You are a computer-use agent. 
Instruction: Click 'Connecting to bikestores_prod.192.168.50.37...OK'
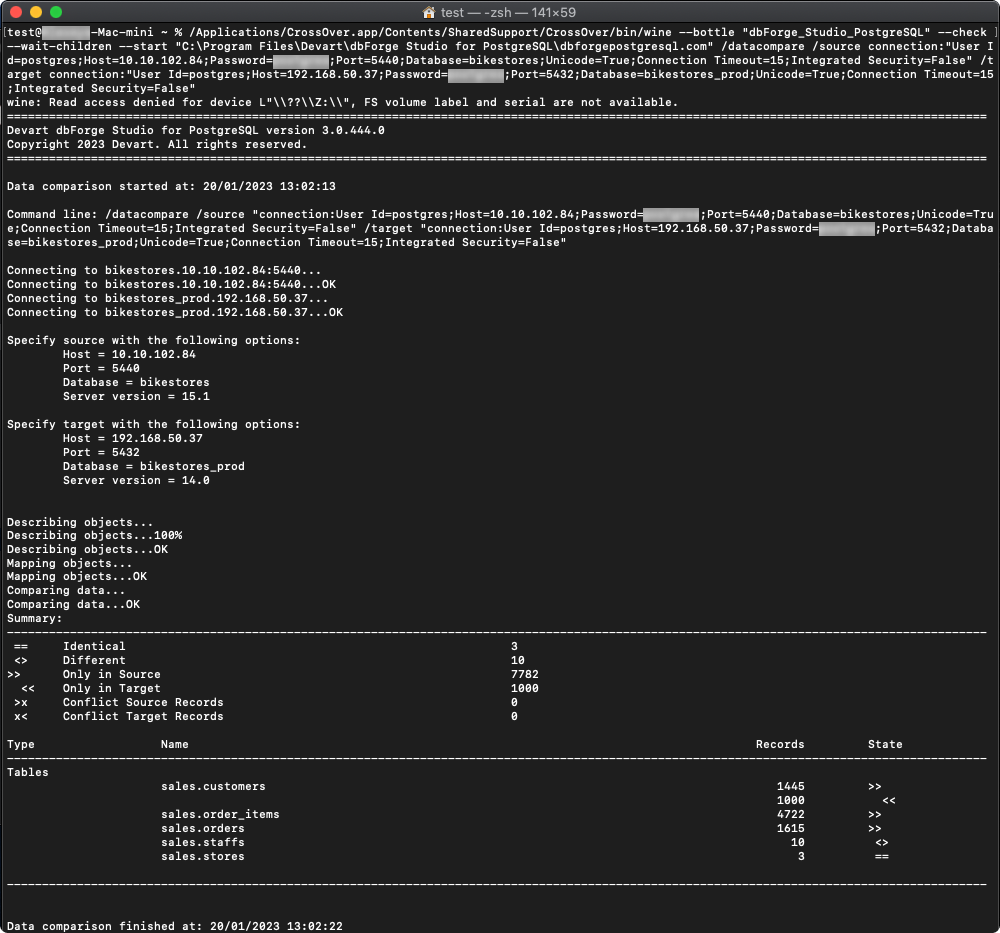pyautogui.click(x=175, y=312)
